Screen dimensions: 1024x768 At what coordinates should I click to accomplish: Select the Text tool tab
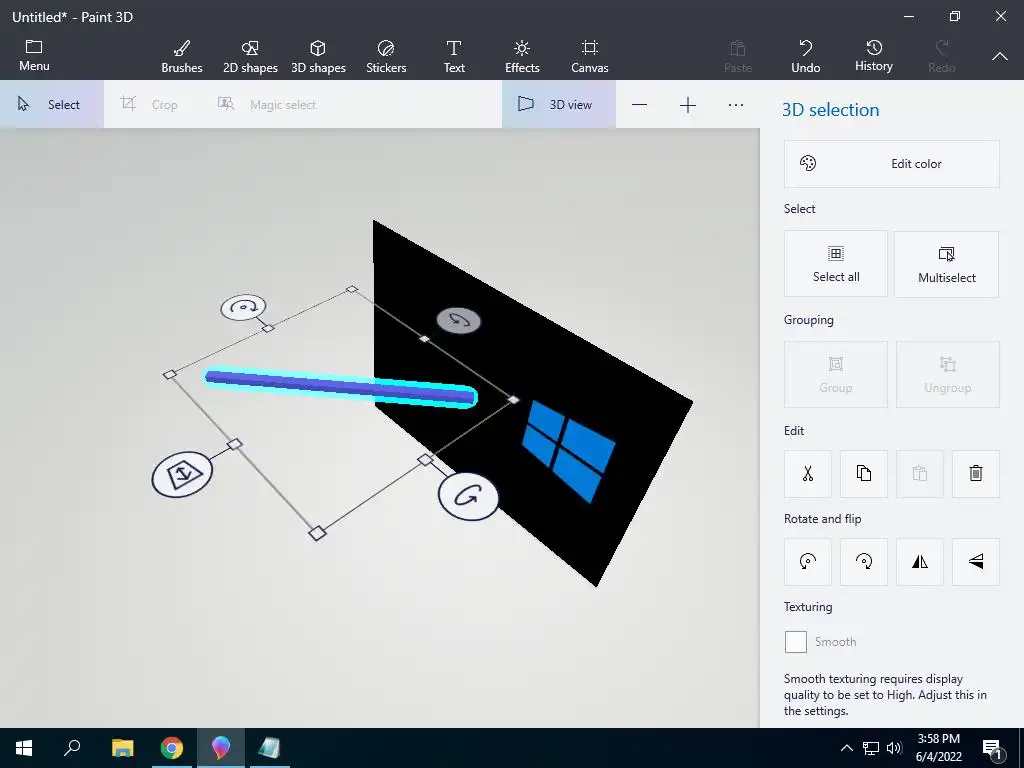coord(454,56)
